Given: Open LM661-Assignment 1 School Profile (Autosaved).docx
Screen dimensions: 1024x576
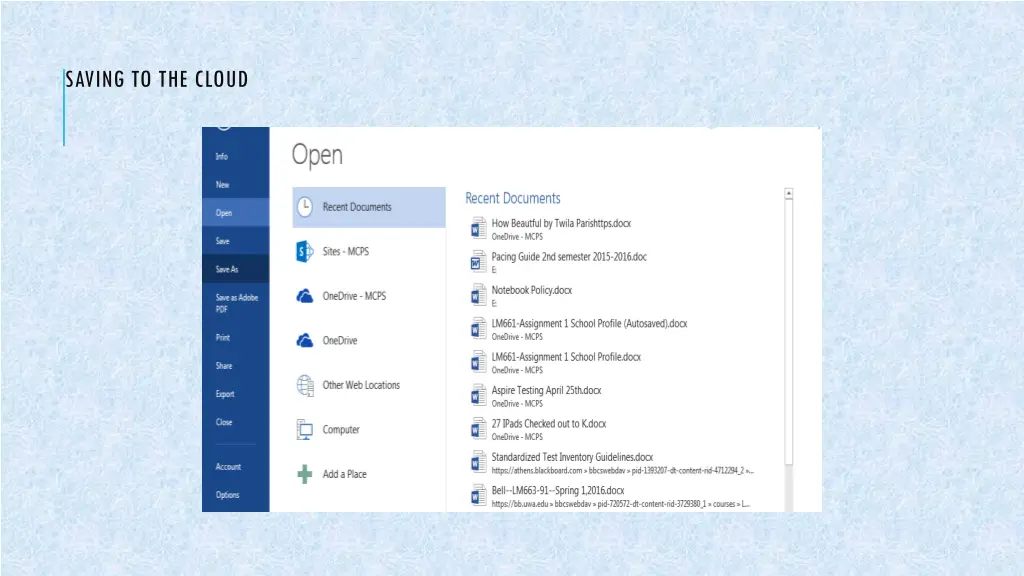Looking at the screenshot, I should 589,323.
